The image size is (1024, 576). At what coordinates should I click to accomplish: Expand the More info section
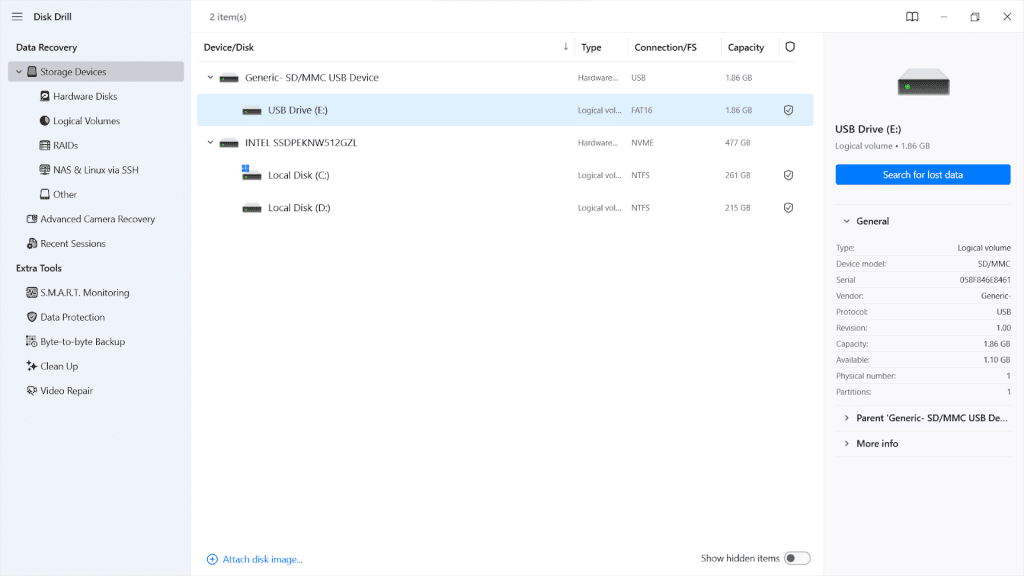click(877, 443)
